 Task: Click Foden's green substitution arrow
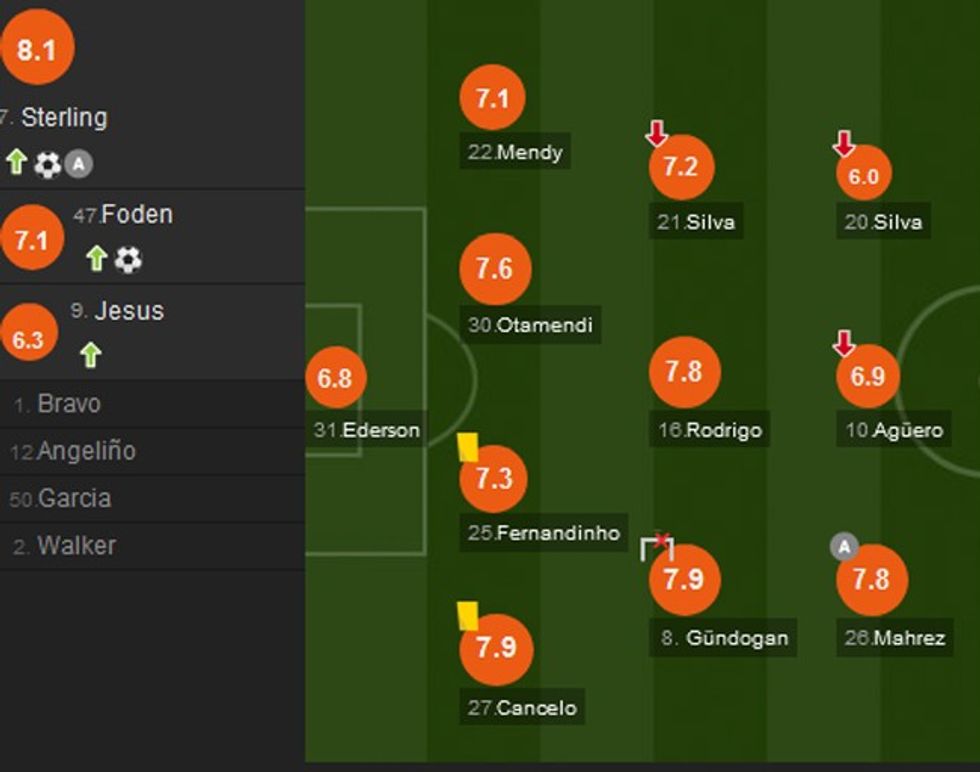tap(96, 259)
